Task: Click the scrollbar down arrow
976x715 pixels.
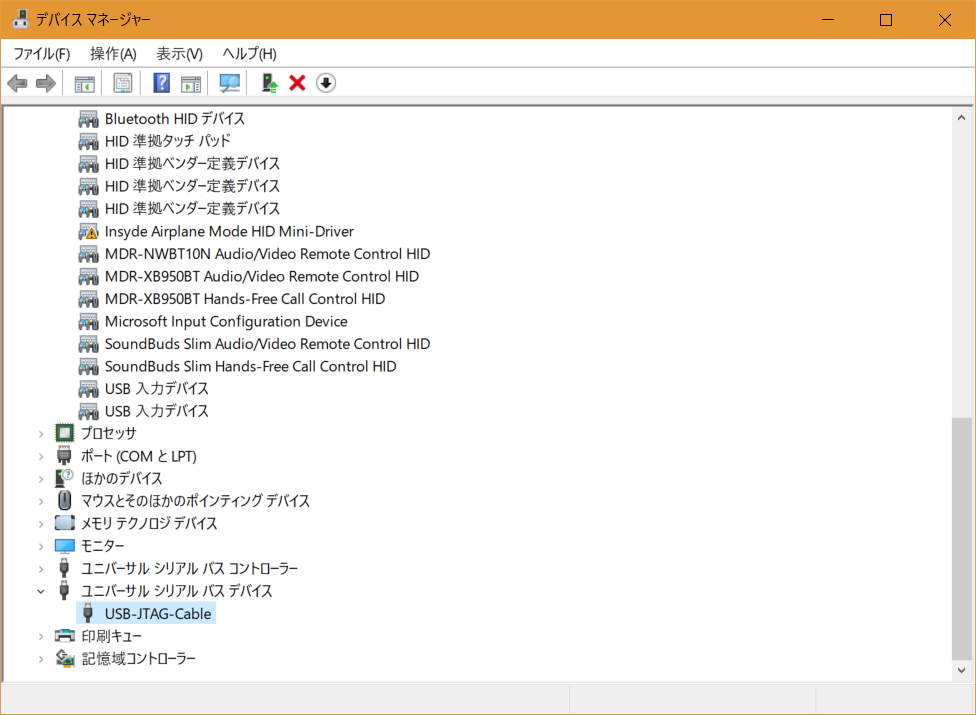Action: point(962,670)
